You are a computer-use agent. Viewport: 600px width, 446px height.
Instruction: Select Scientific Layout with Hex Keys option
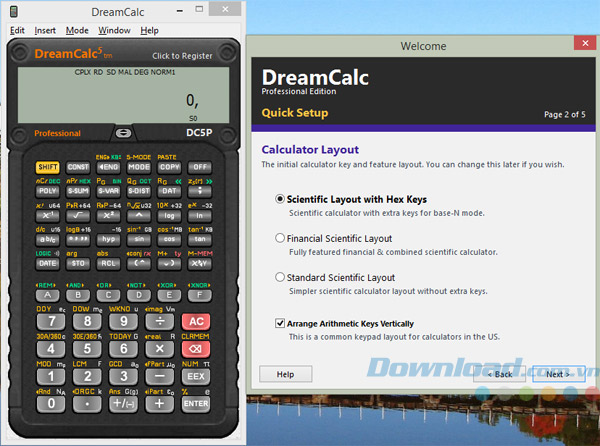[280, 199]
